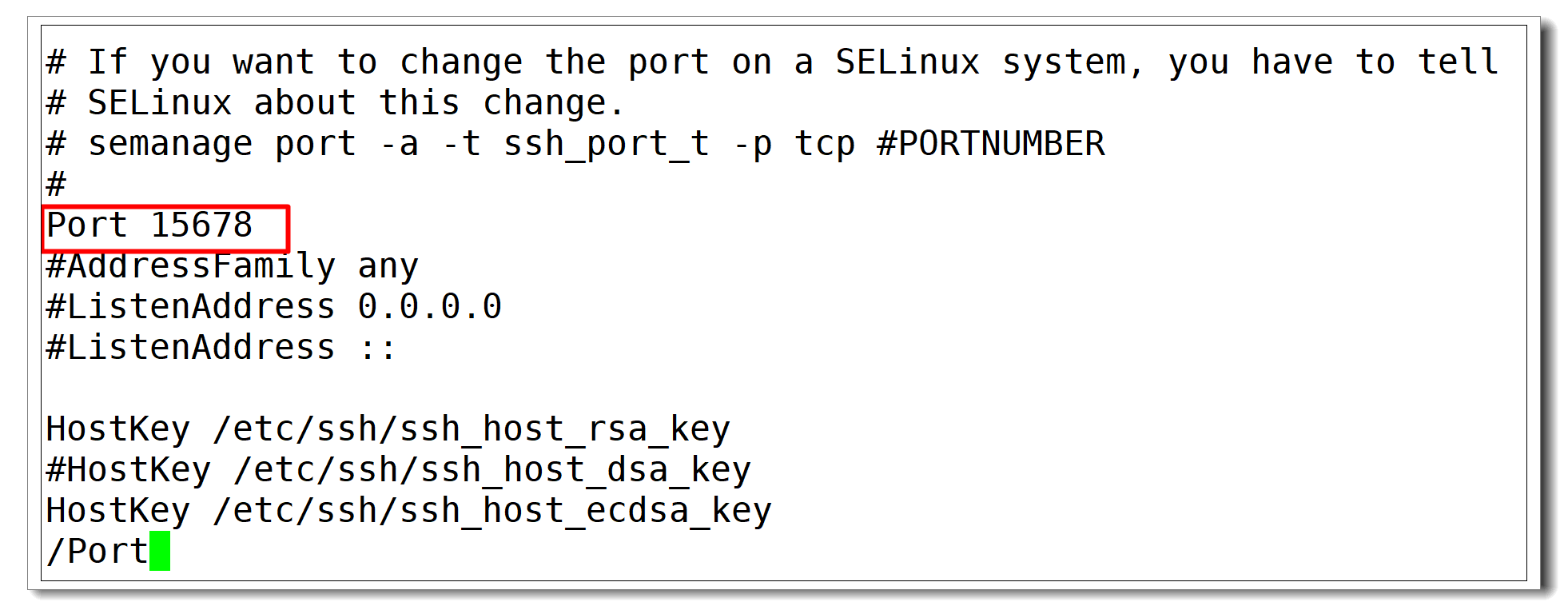Click the /Port search prompt
This screenshot has width=1568, height=606.
[98, 552]
